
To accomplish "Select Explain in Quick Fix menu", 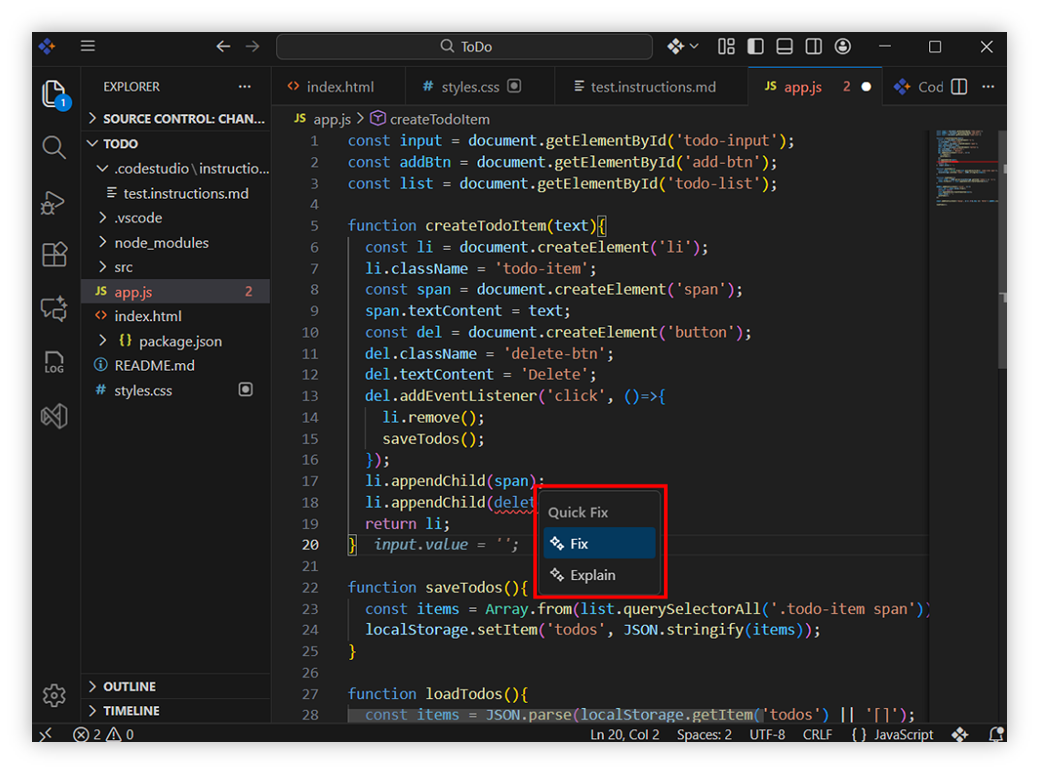I will point(592,575).
